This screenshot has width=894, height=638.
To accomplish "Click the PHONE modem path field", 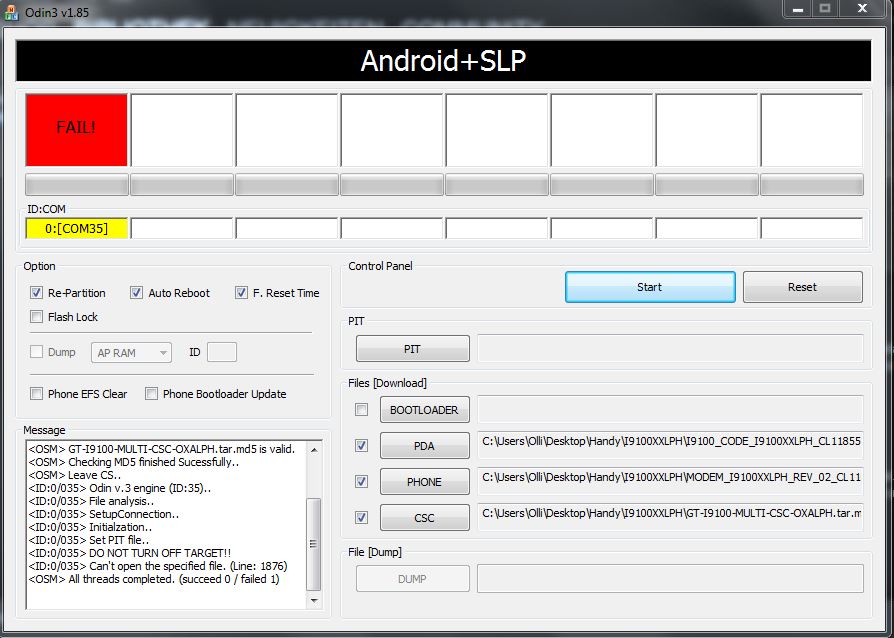I will click(670, 481).
